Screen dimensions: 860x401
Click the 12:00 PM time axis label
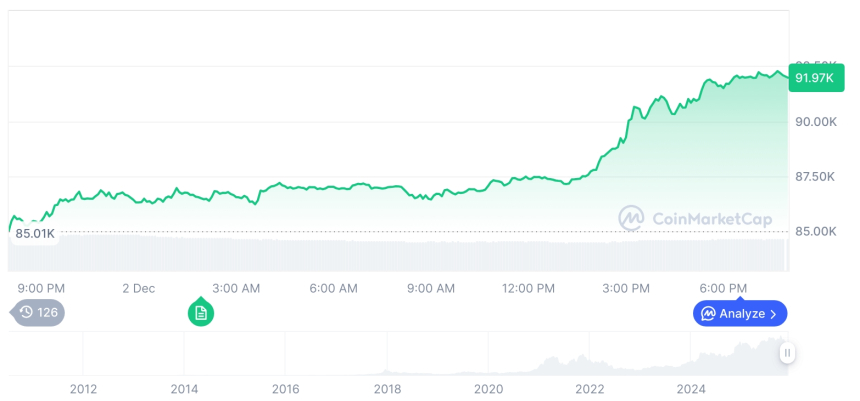(528, 288)
